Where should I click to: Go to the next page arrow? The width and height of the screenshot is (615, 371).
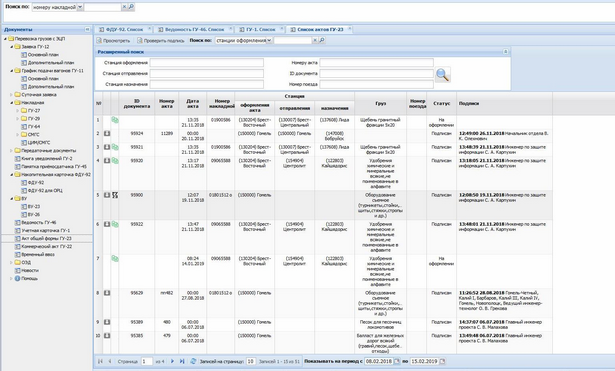(172, 361)
